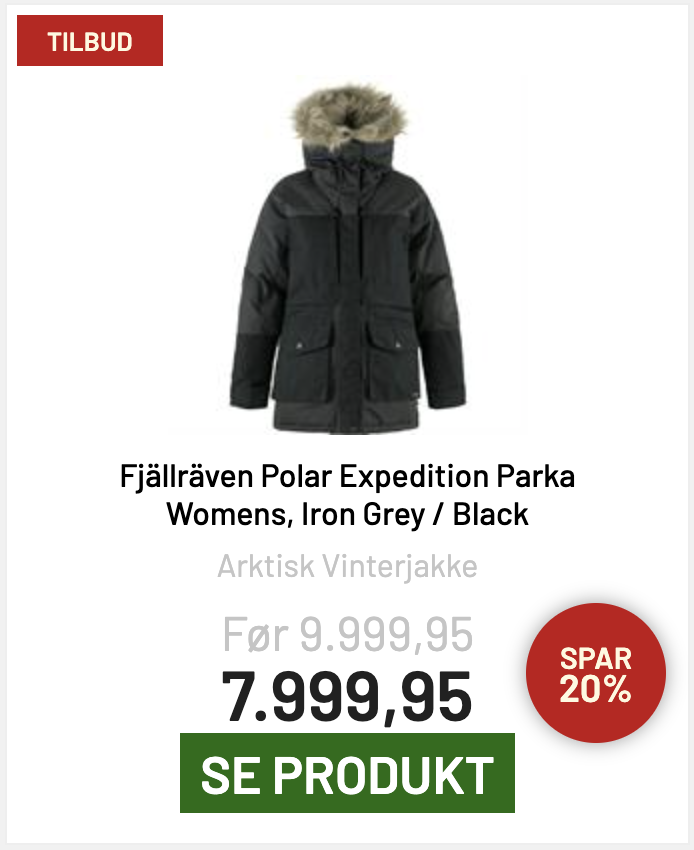694x850 pixels.
Task: Click the round SPAR 20% badge
Action: coord(595,673)
